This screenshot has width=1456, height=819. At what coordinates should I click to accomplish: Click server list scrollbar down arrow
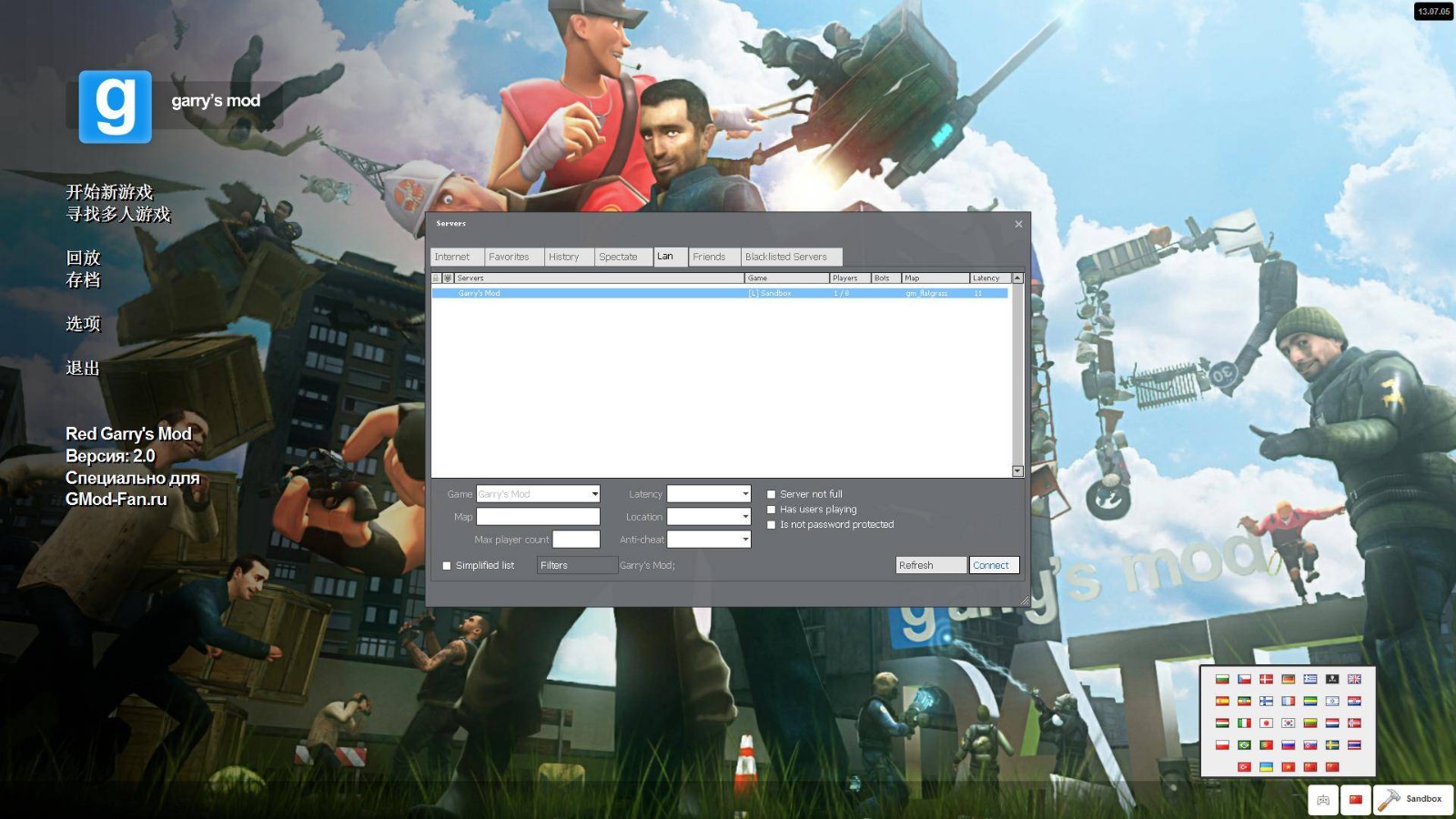[1017, 471]
